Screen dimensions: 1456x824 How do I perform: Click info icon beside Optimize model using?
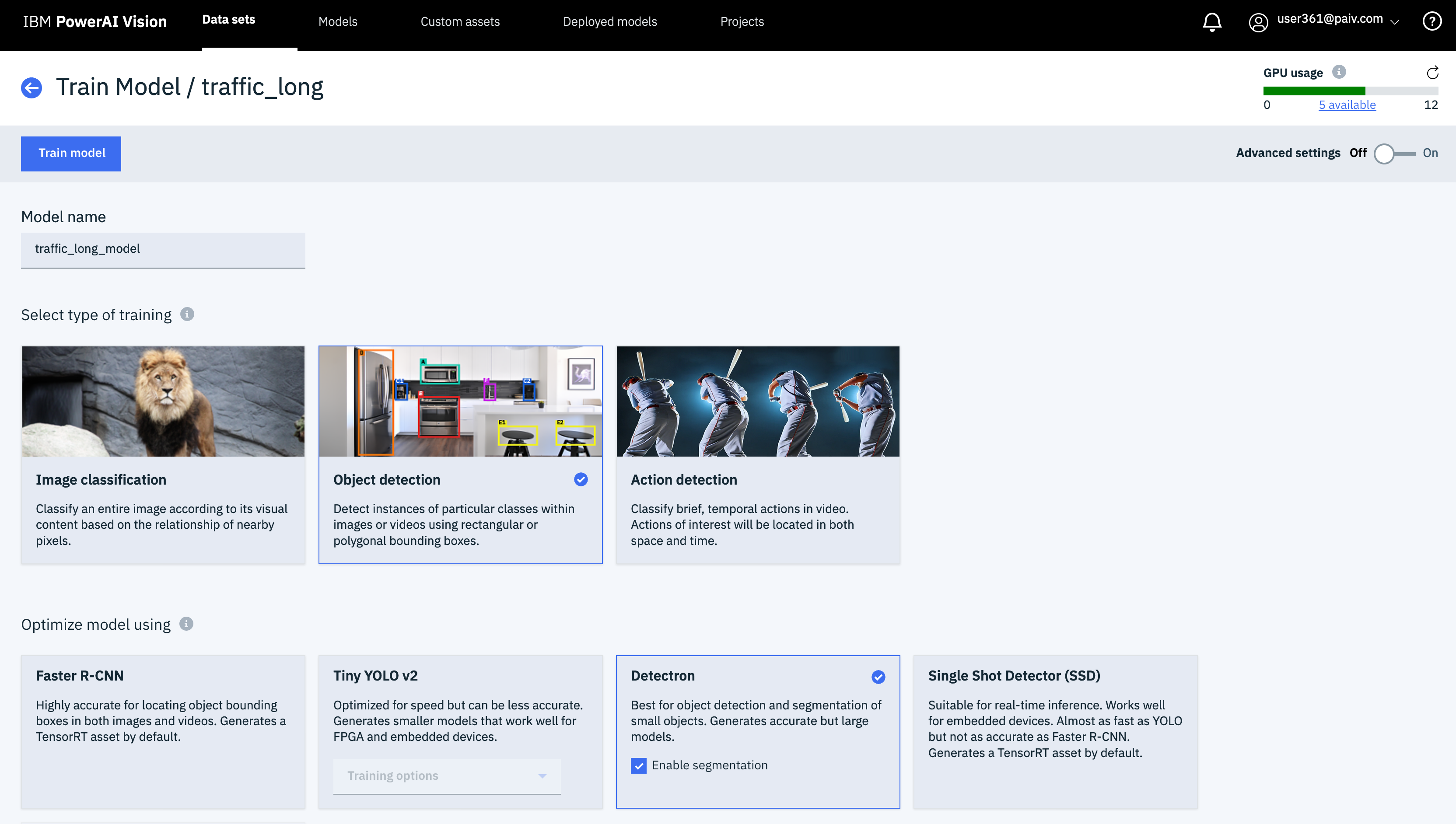(x=186, y=624)
